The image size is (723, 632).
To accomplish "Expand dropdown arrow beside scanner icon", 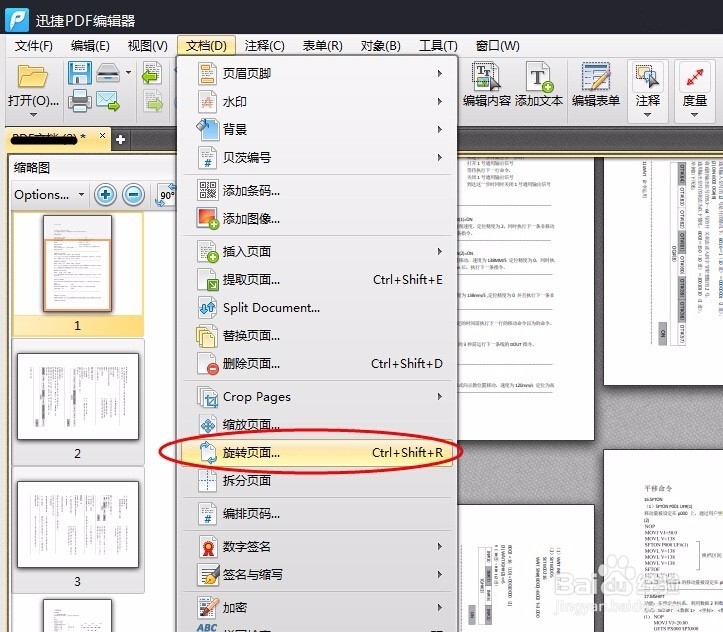I will [x=128, y=72].
